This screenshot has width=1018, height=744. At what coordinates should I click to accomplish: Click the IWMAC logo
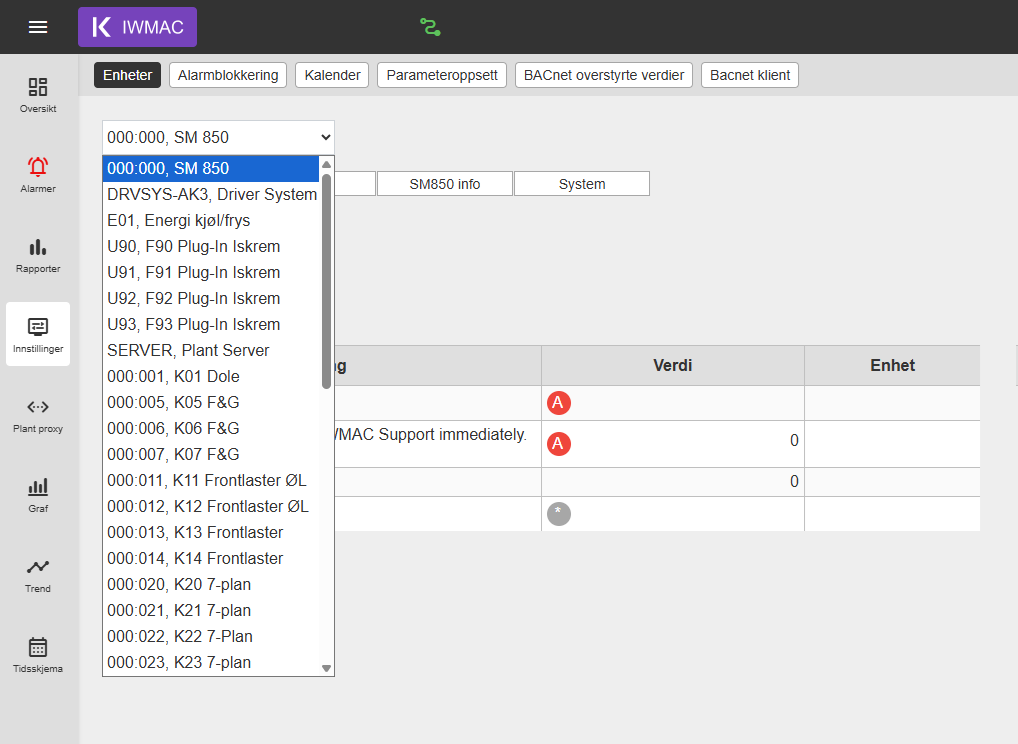pyautogui.click(x=138, y=27)
